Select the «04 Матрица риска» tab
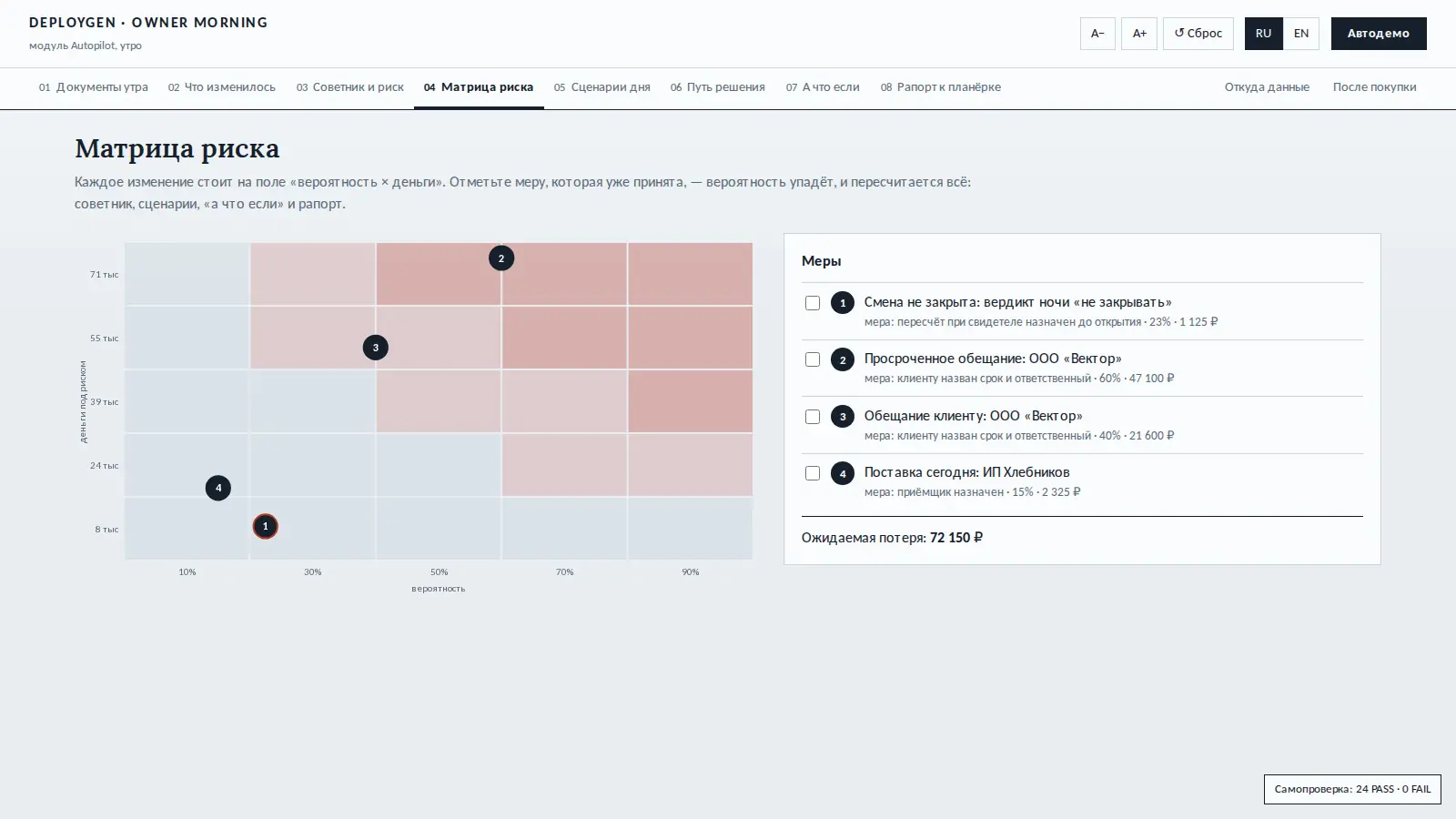Screen dimensions: 1456x819 coord(479,87)
